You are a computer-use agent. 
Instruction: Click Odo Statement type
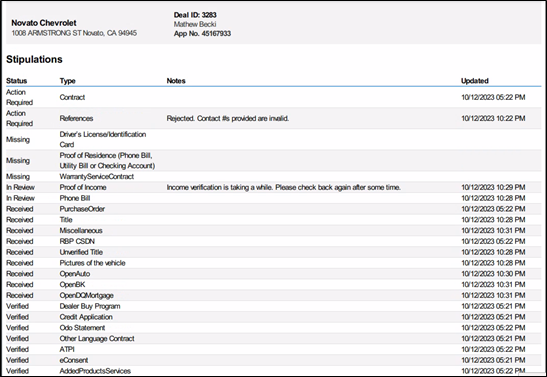[x=82, y=328]
